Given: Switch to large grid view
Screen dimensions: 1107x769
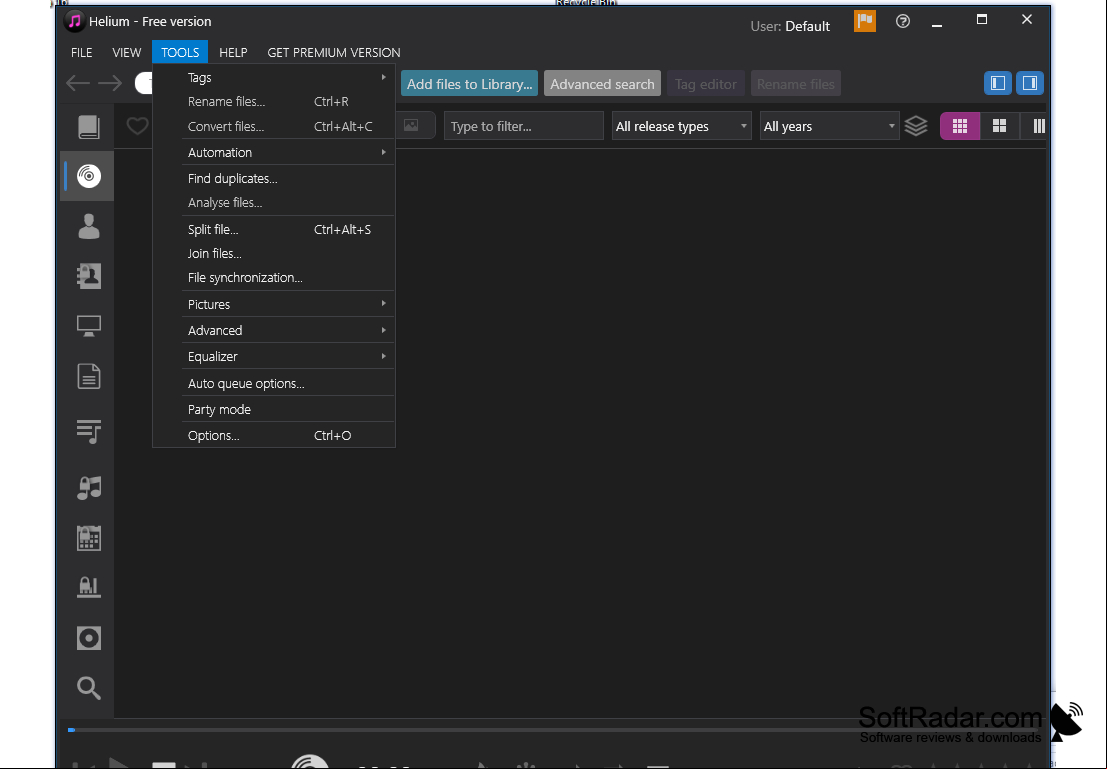Looking at the screenshot, I should click(x=999, y=126).
